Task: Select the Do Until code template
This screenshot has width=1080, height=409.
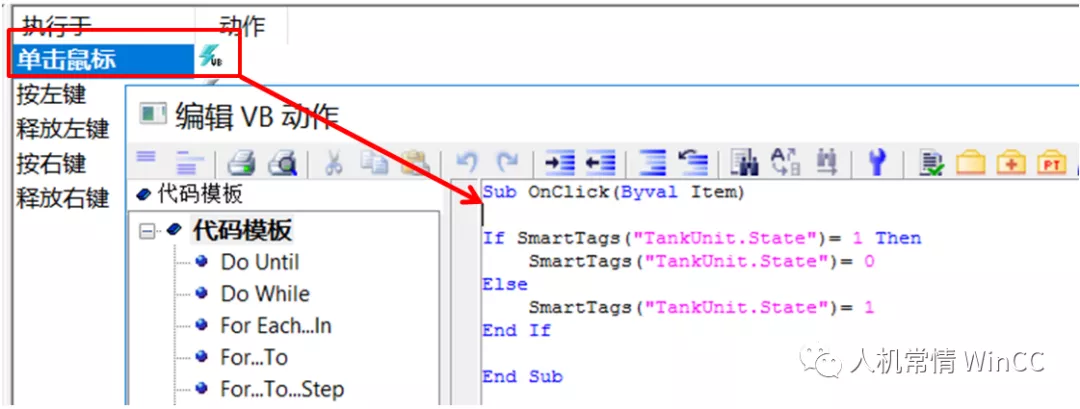Action: [260, 262]
